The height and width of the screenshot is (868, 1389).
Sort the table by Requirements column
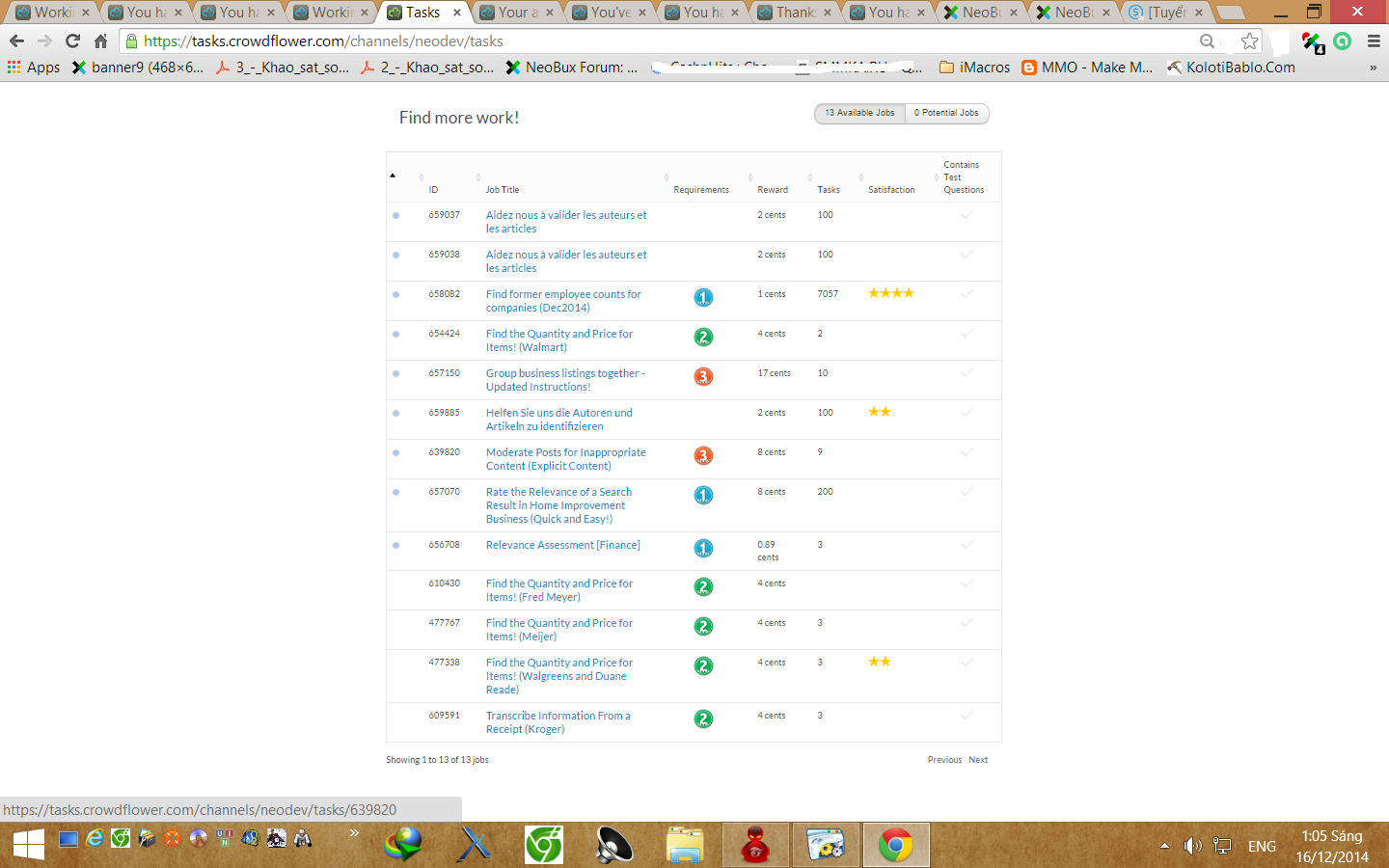pyautogui.click(x=701, y=190)
